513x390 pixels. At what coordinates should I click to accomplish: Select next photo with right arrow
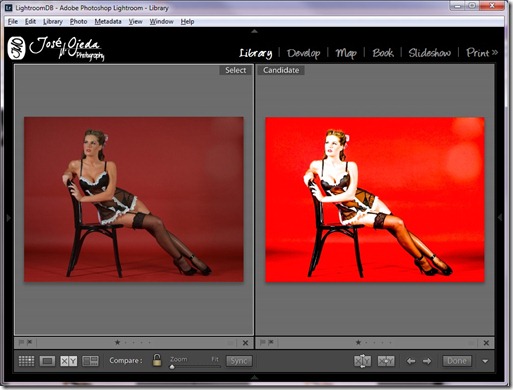point(427,361)
